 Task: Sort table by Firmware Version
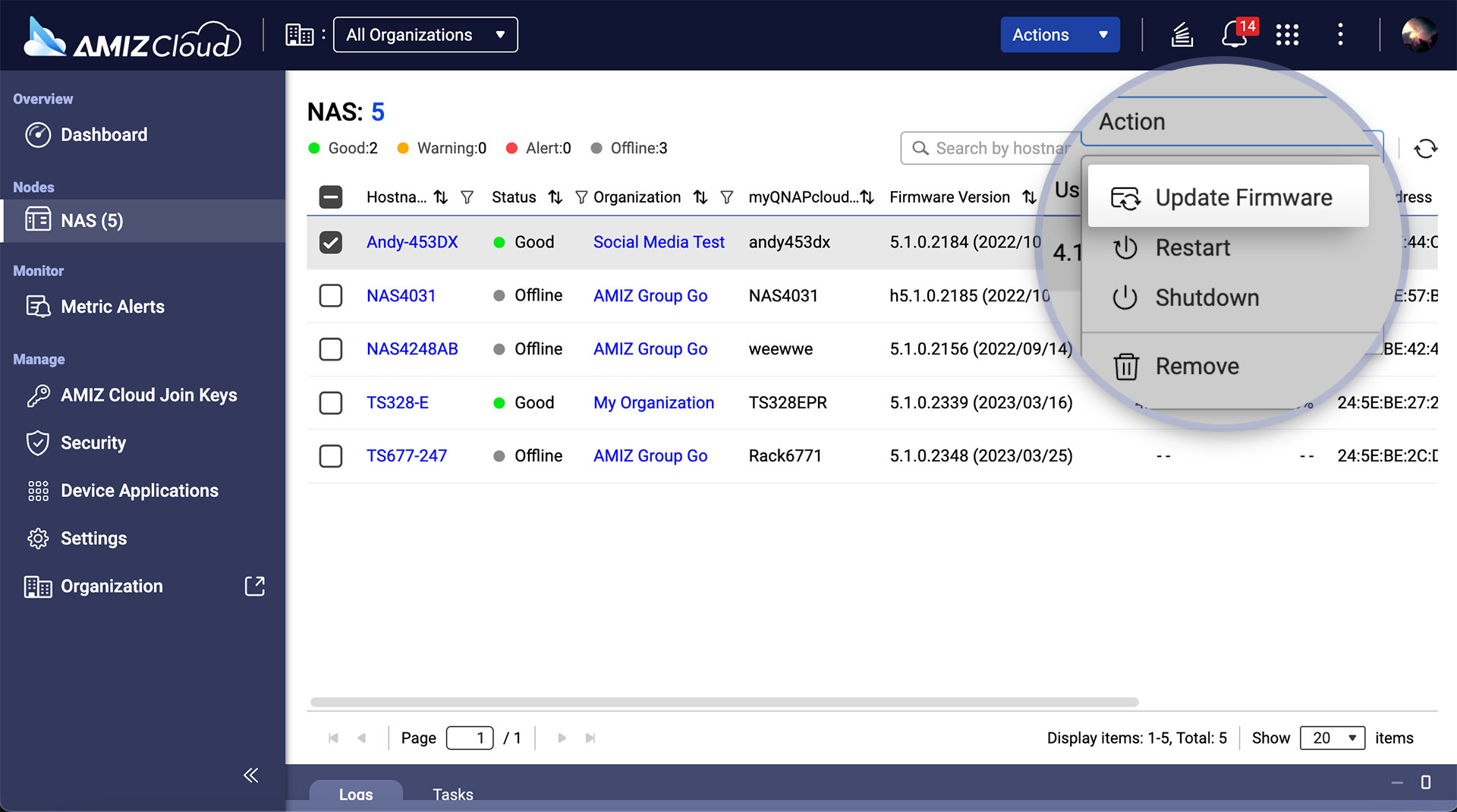click(x=1028, y=197)
